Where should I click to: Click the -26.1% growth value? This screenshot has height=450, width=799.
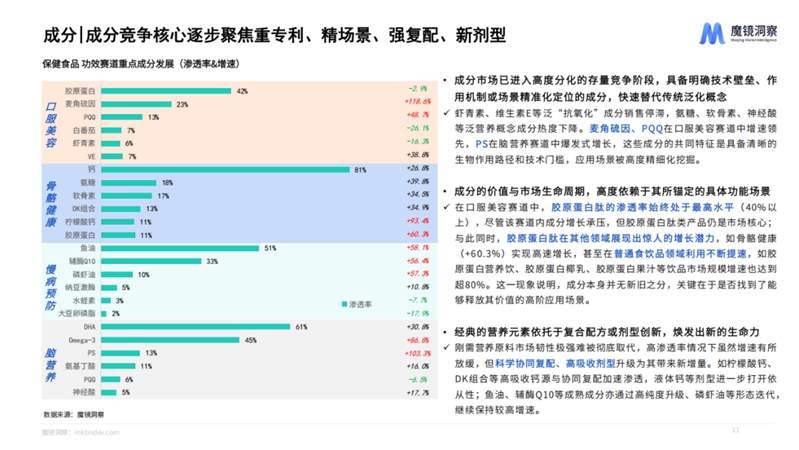[418, 128]
